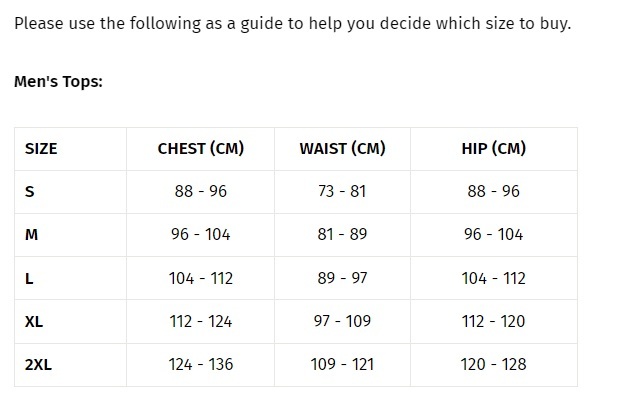Select the L size row label
The image size is (642, 415).
[30, 279]
